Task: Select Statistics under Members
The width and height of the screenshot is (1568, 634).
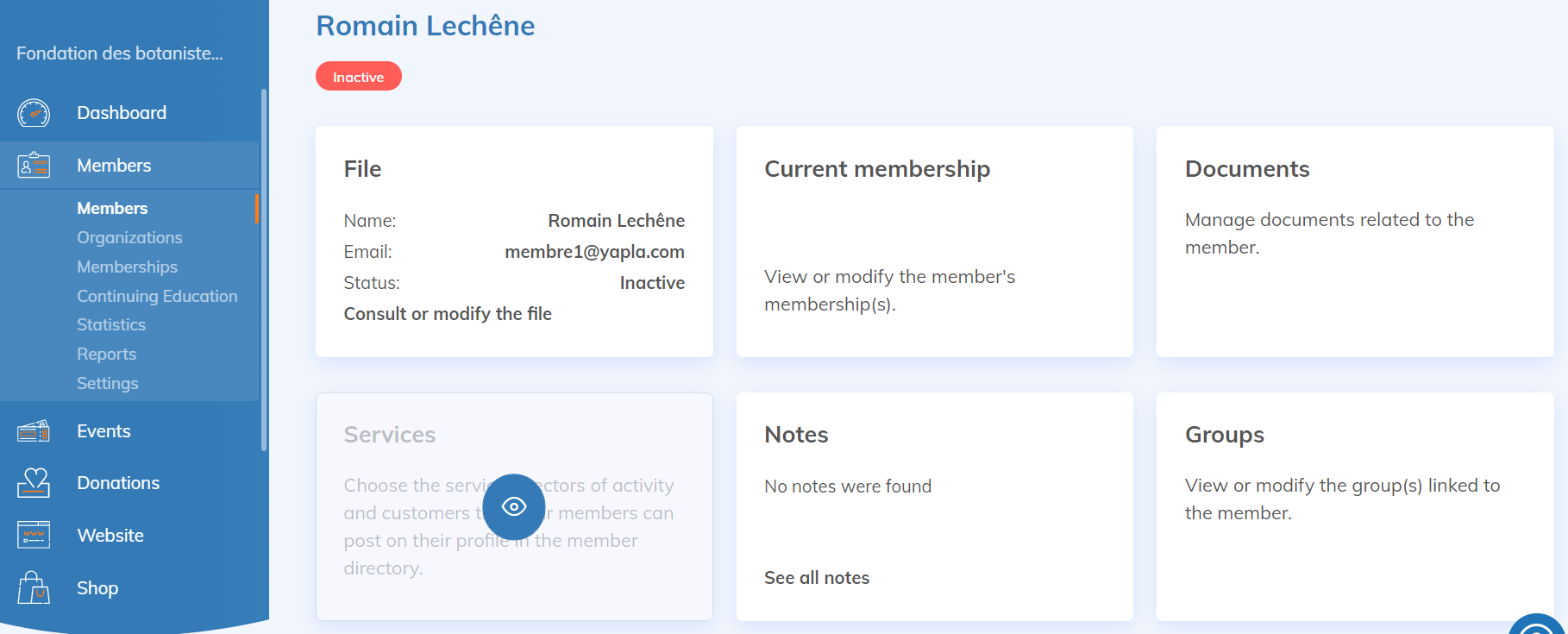Action: [111, 324]
